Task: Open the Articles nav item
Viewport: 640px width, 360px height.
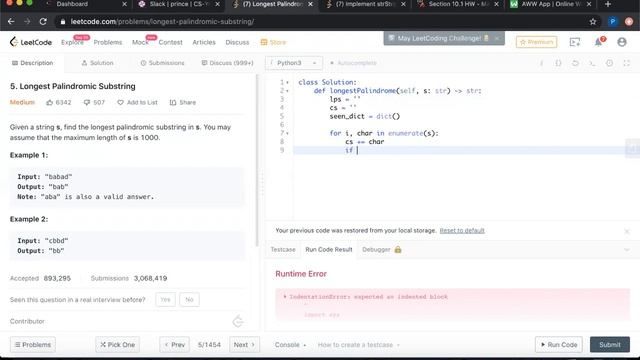Action: pyautogui.click(x=204, y=42)
